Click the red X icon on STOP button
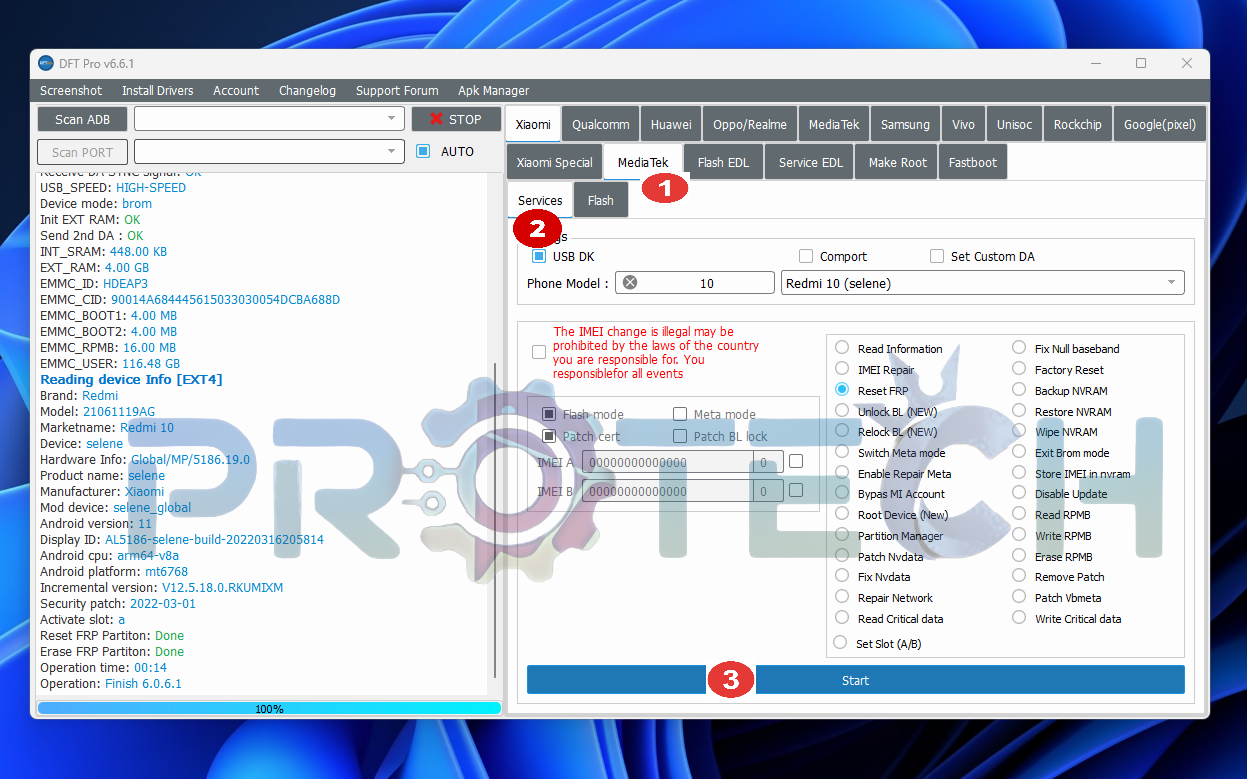The height and width of the screenshot is (779, 1247). pos(436,119)
